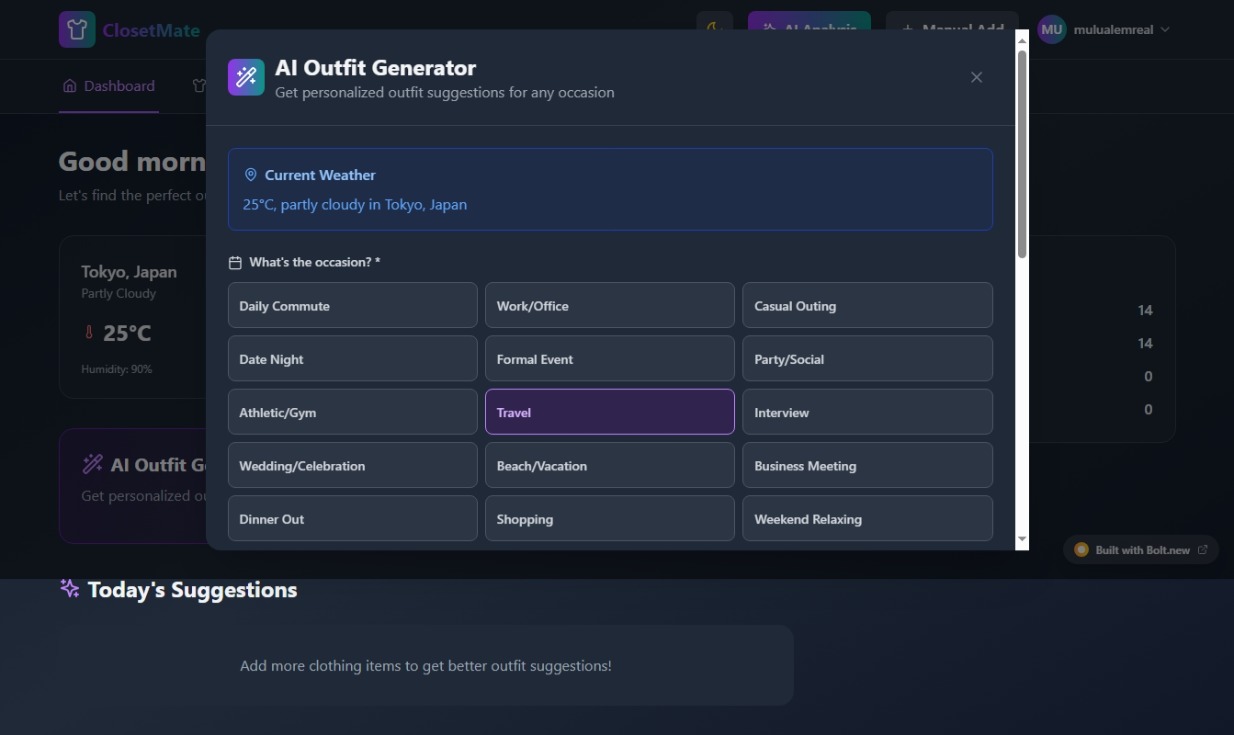Select the Formal Event occasion
Viewport: 1234px width, 735px height.
pyautogui.click(x=610, y=358)
